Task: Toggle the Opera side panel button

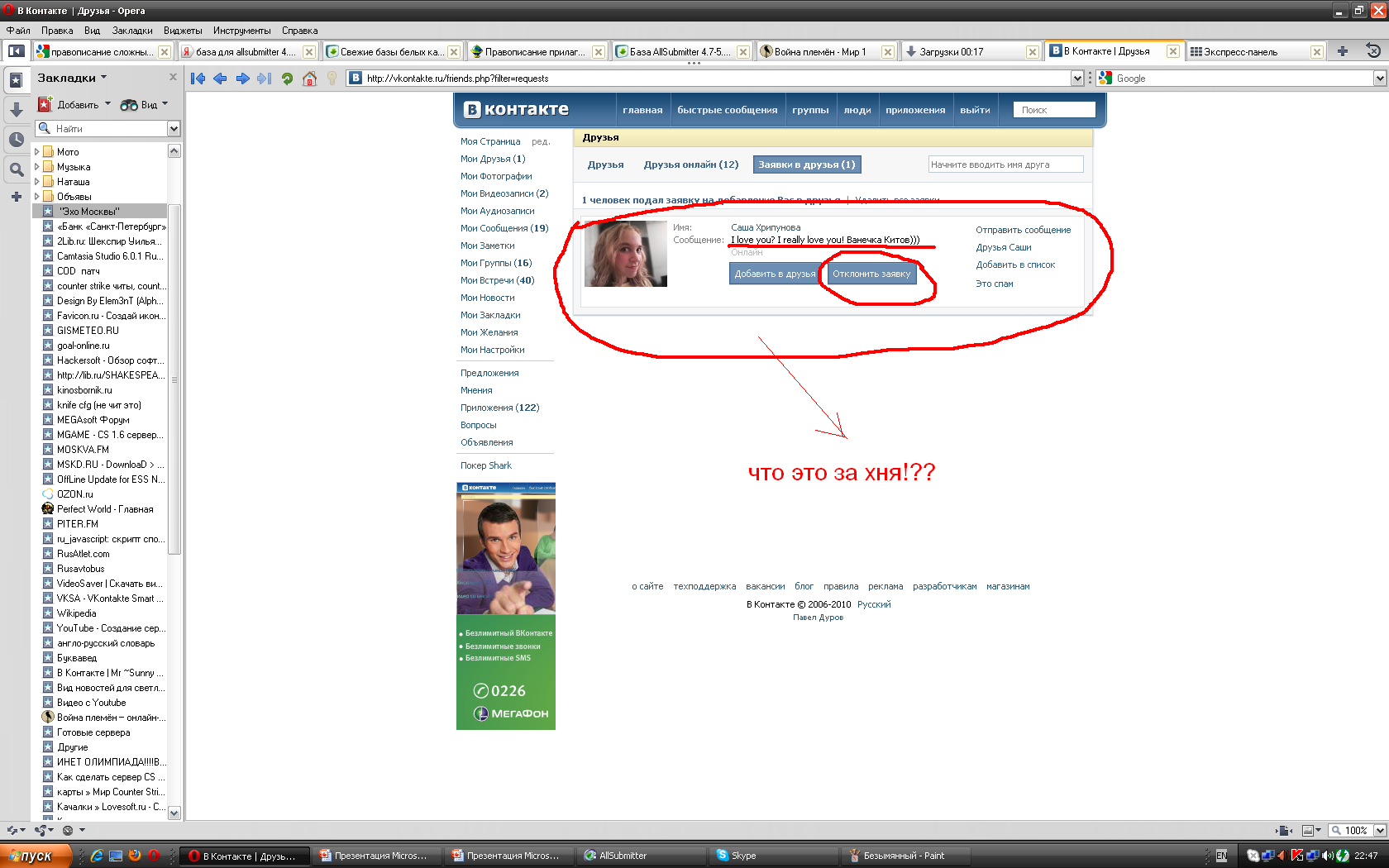Action: coord(15,51)
